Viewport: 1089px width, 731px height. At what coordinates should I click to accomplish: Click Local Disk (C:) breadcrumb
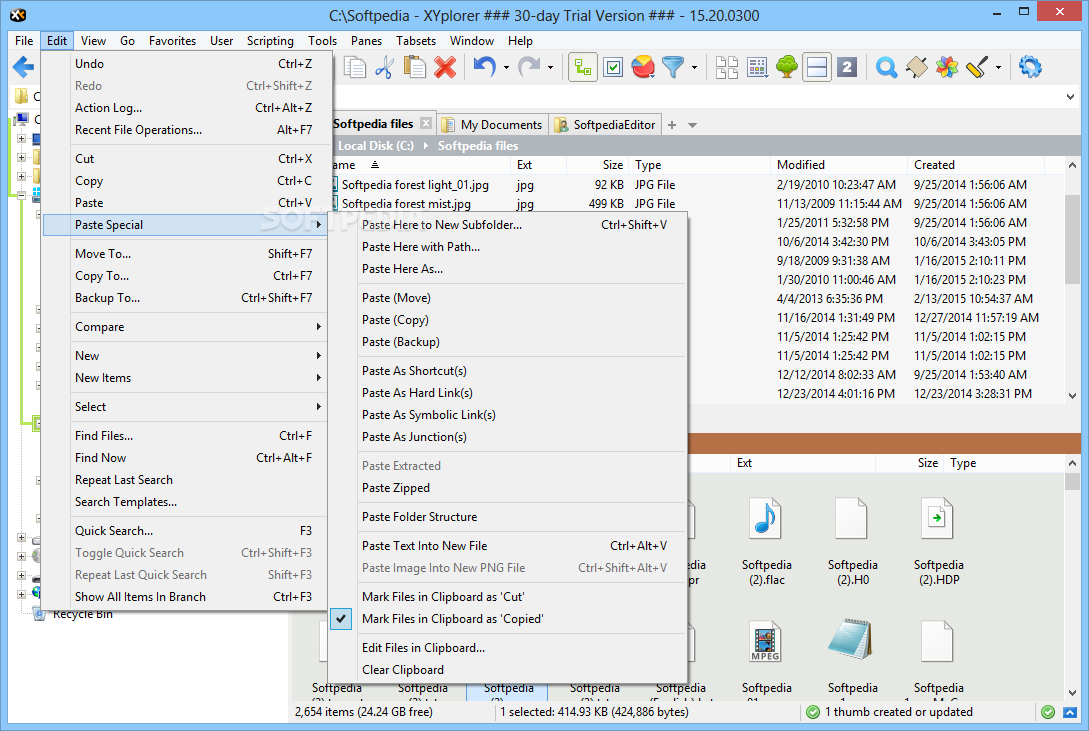coord(376,146)
